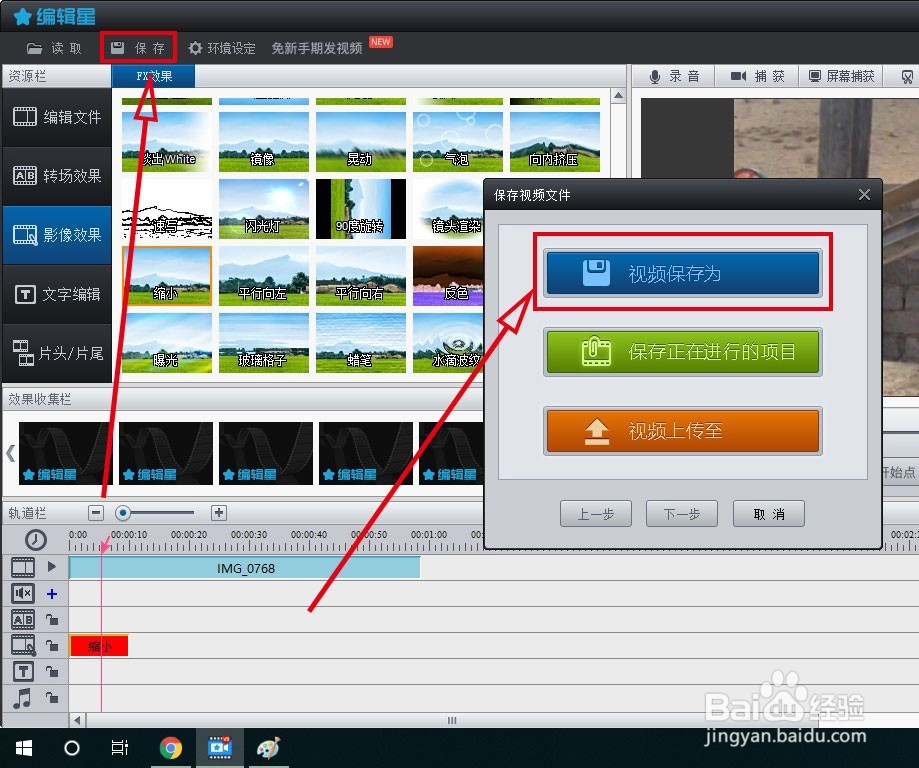Click the image effect track icon
Screen dimensions: 919x768
pyautogui.click(x=23, y=645)
